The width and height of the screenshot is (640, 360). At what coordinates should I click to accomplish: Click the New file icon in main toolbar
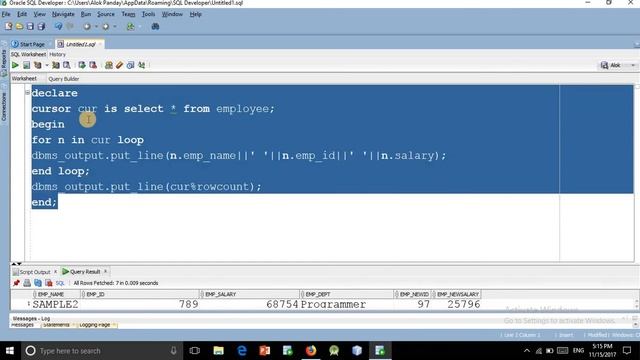[x=9, y=27]
